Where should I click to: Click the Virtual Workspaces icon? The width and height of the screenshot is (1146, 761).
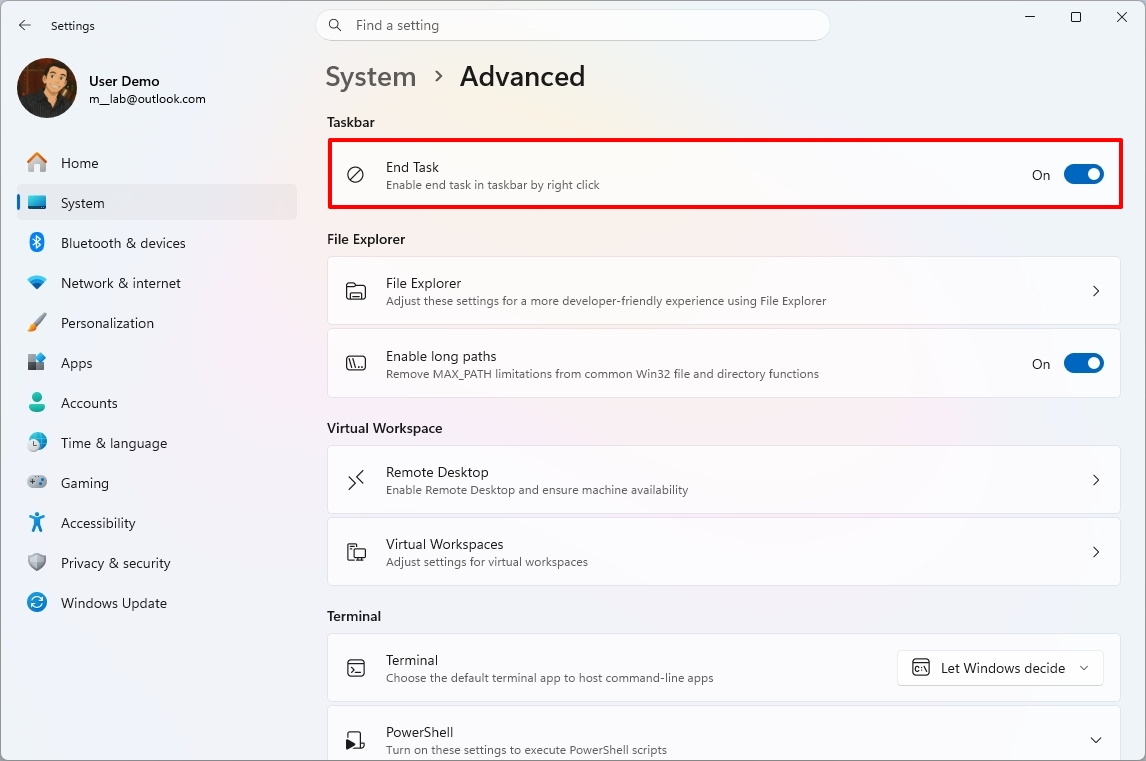coord(356,552)
